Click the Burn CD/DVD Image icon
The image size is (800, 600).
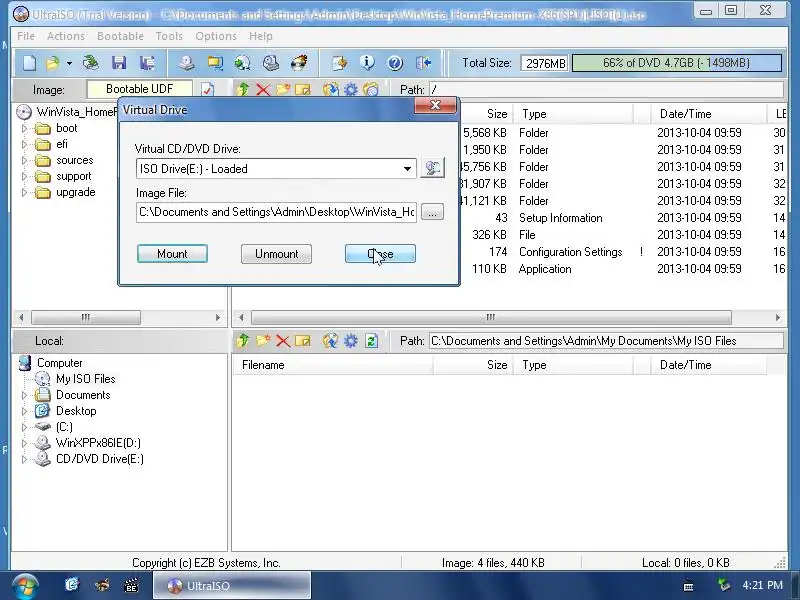(299, 63)
